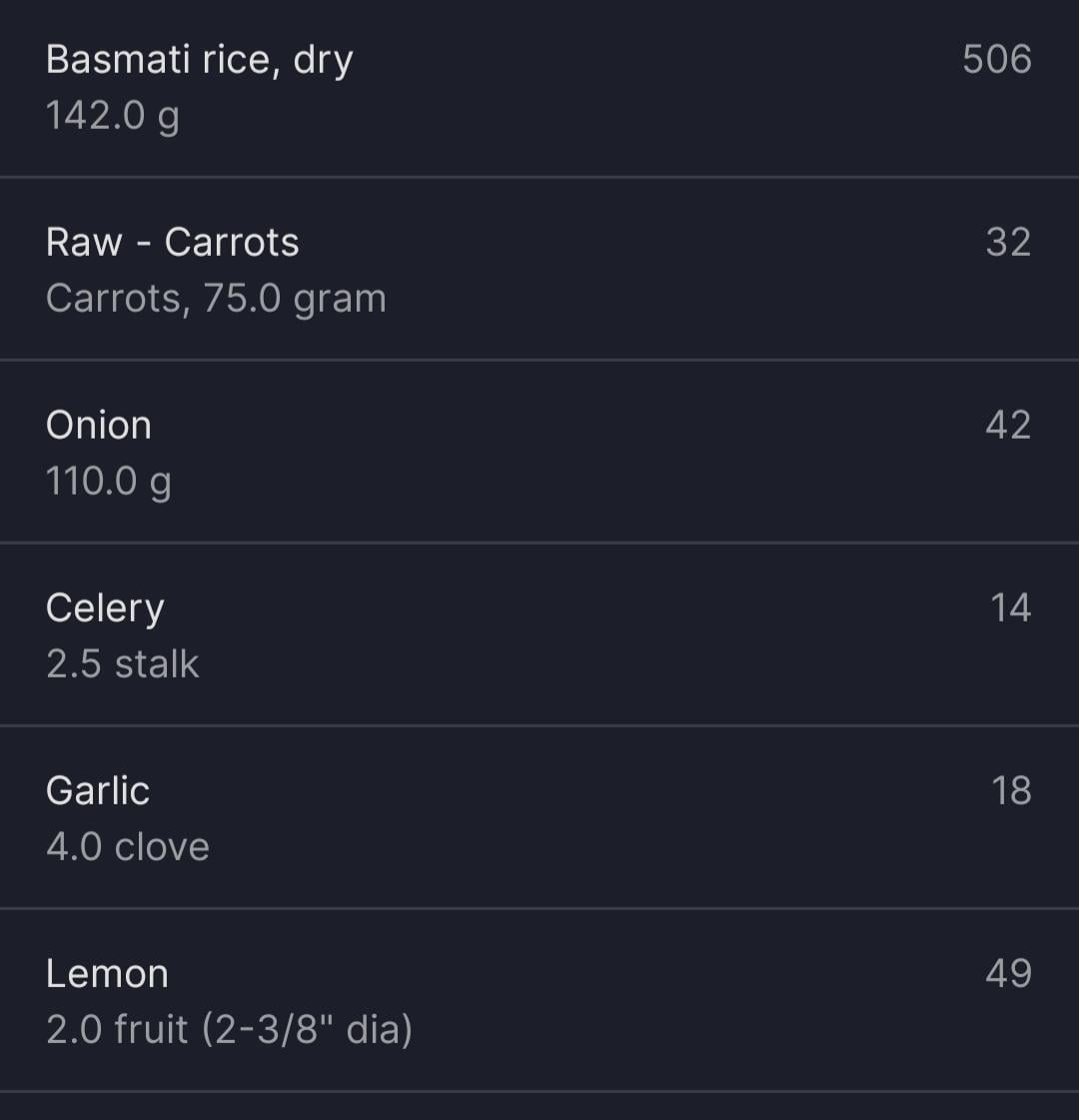1079x1120 pixels.
Task: Click the 32 calorie value for carrots
Action: click(1007, 243)
